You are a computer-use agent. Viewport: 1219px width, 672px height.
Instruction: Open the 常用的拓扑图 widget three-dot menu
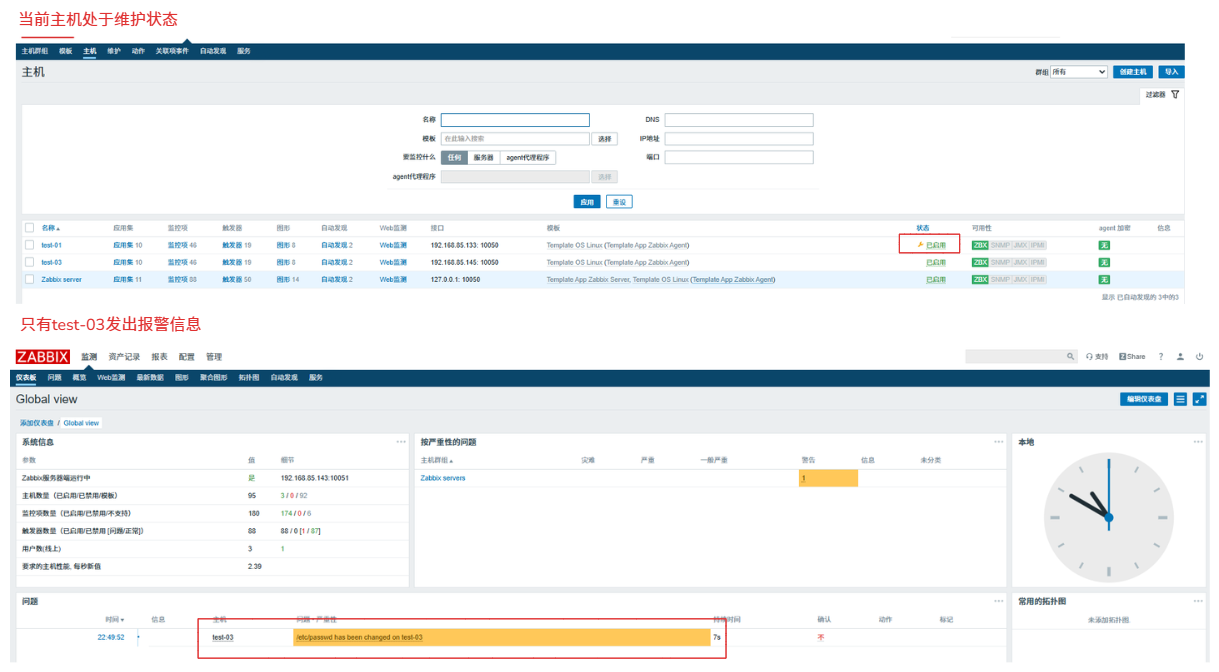tap(1198, 601)
